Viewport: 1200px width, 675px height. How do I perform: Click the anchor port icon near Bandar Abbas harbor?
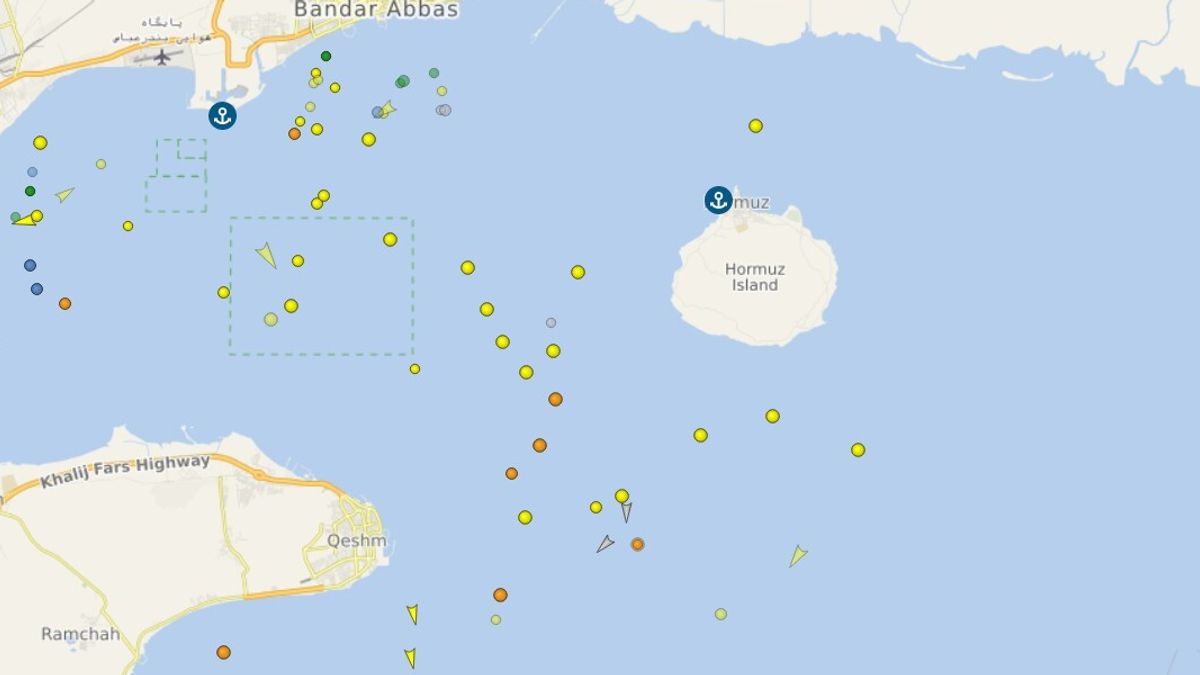click(222, 116)
